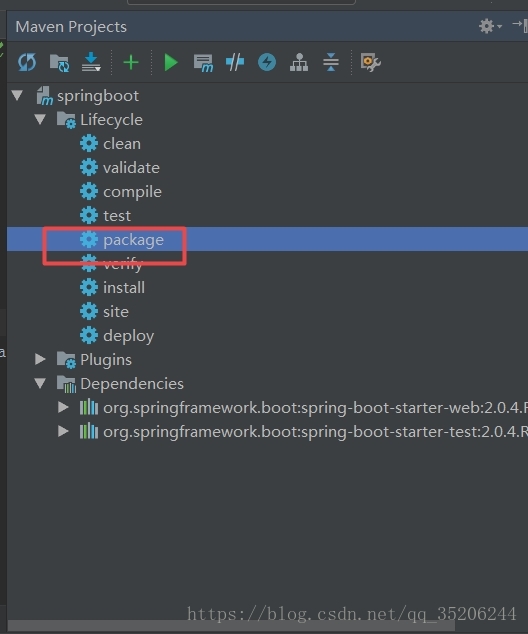Expand spring-boot-starter-test dependency
The image size is (528, 634).
63,431
